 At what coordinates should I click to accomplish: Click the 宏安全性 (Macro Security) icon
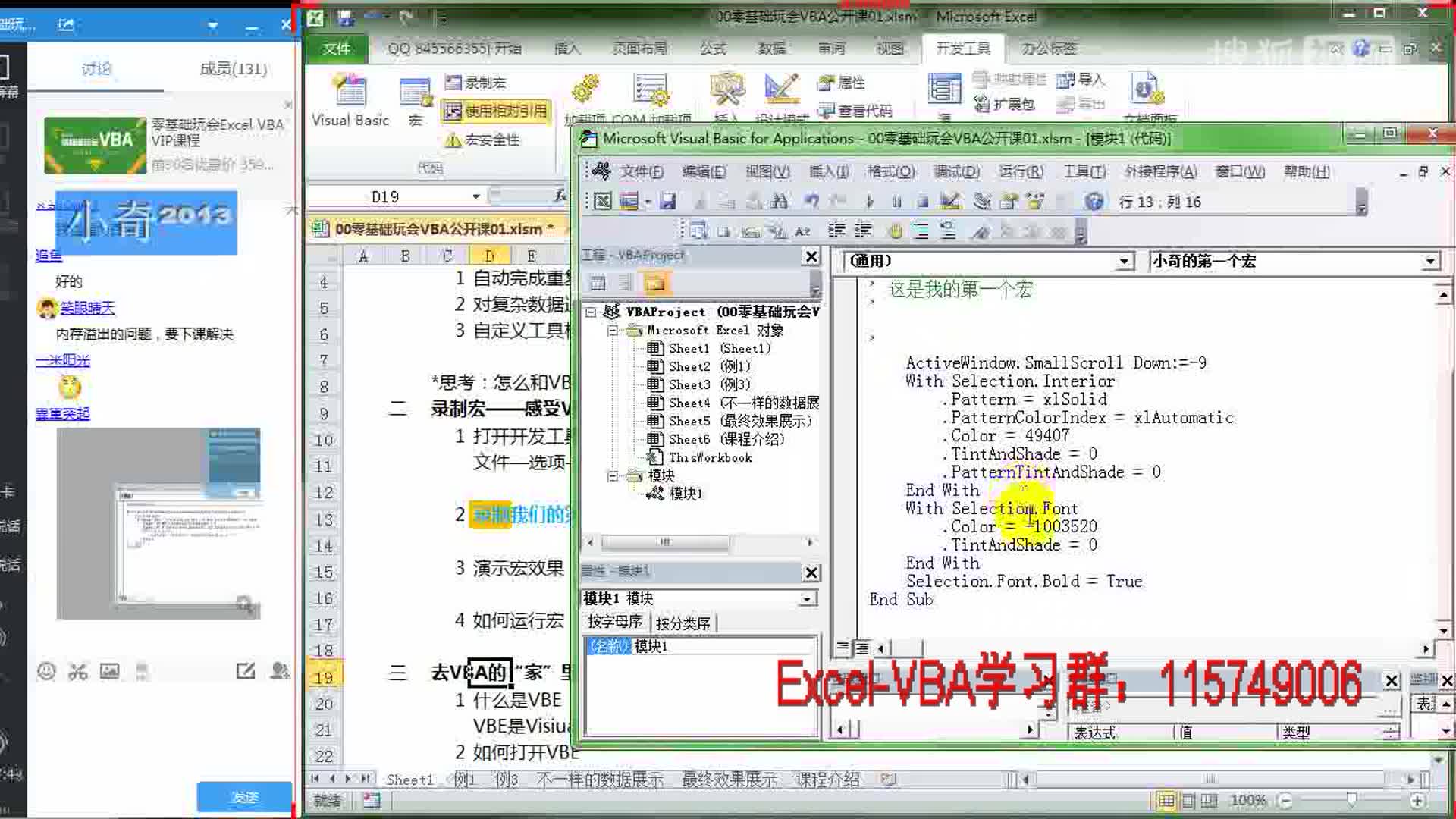485,140
